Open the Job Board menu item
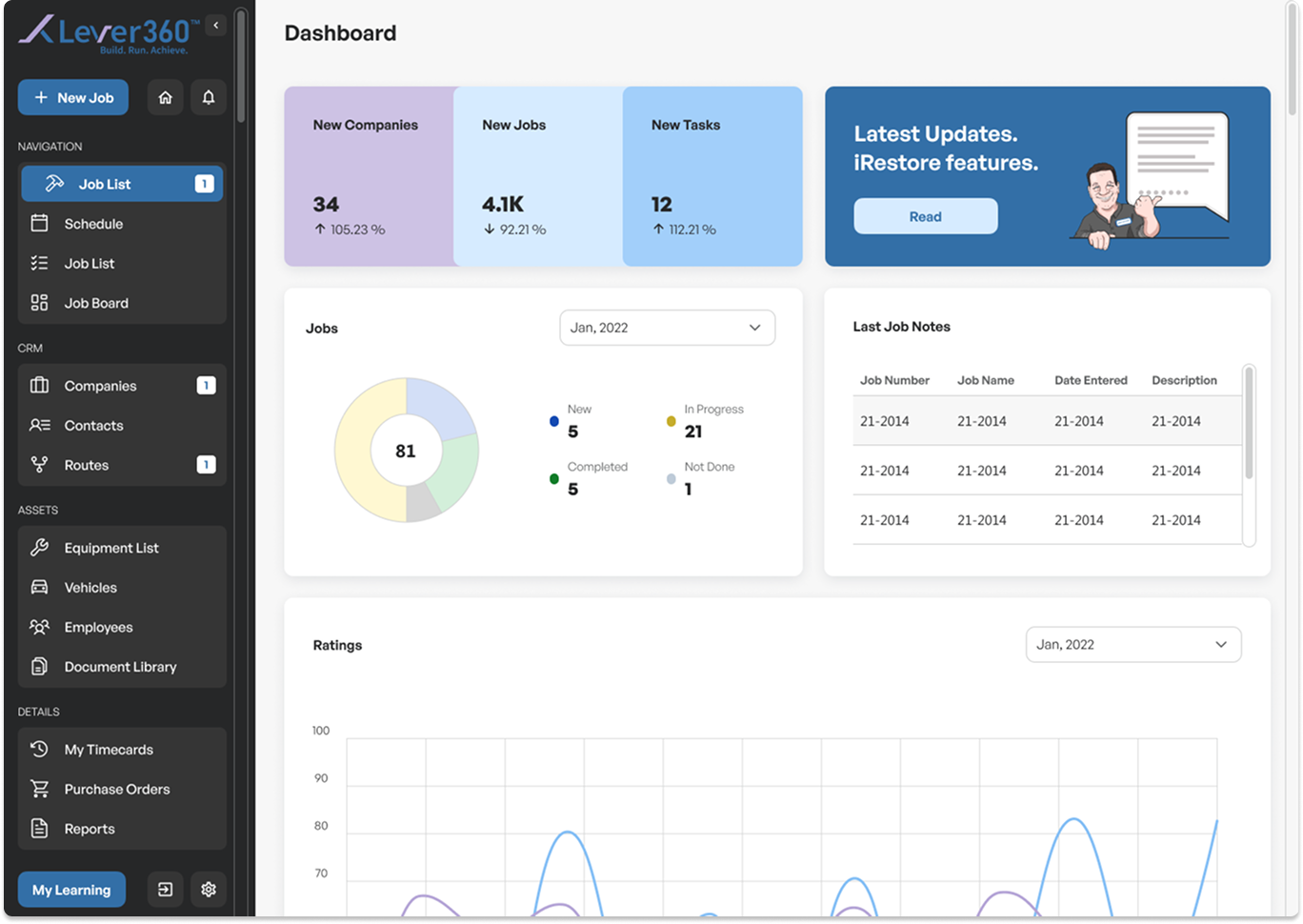Screen dimensions: 1303x924 click(122, 303)
